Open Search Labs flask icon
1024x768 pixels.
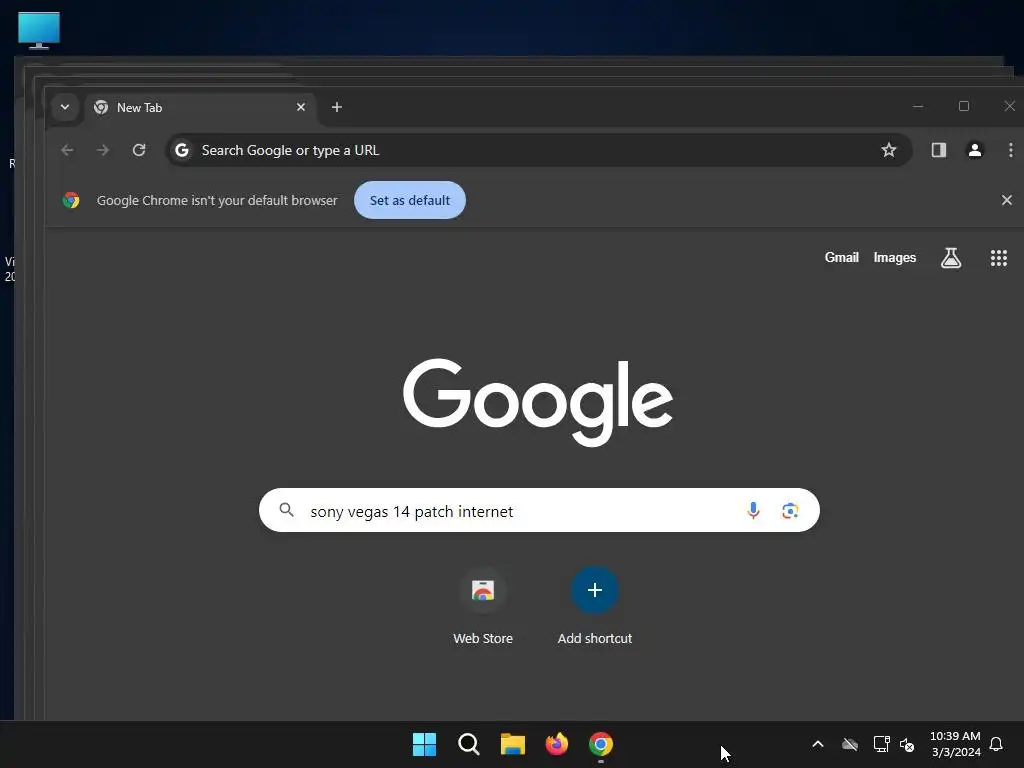point(951,258)
